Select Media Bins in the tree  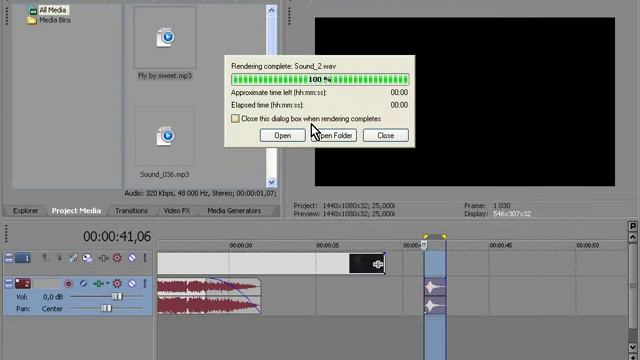tap(55, 20)
